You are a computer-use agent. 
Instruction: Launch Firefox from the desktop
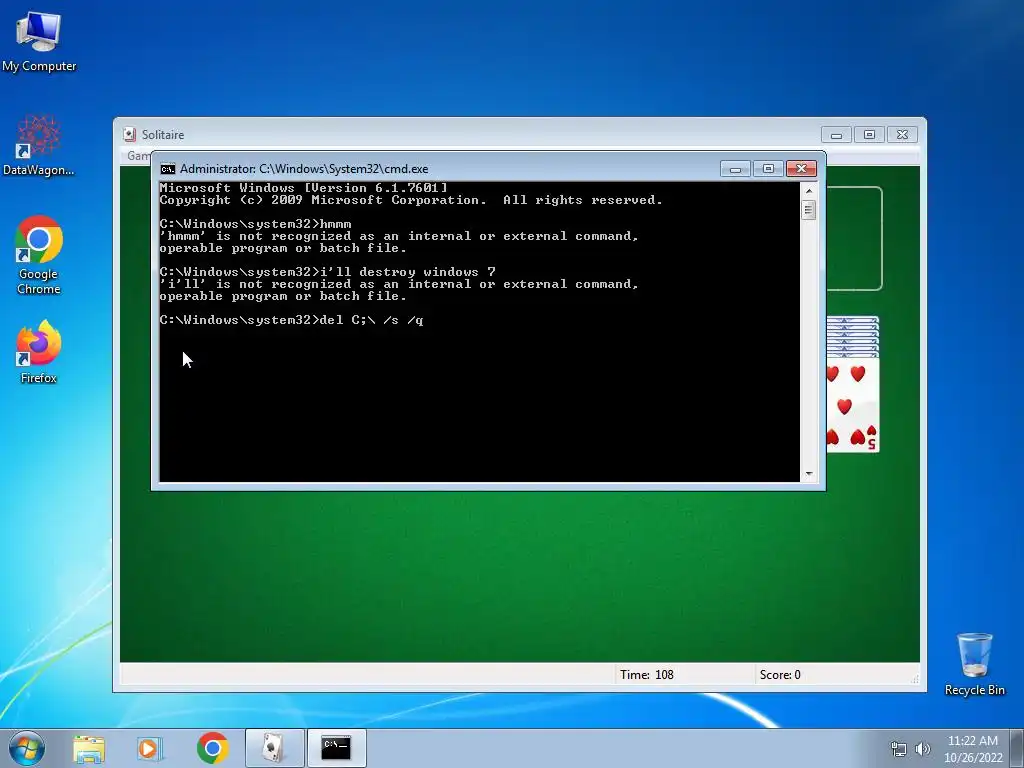39,351
